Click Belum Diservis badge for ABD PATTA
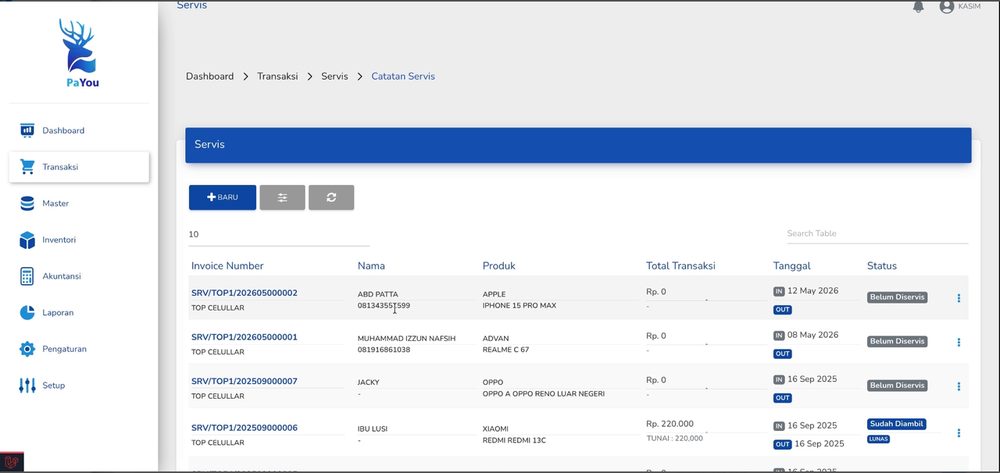Screen dimensions: 1000x473 (897, 297)
